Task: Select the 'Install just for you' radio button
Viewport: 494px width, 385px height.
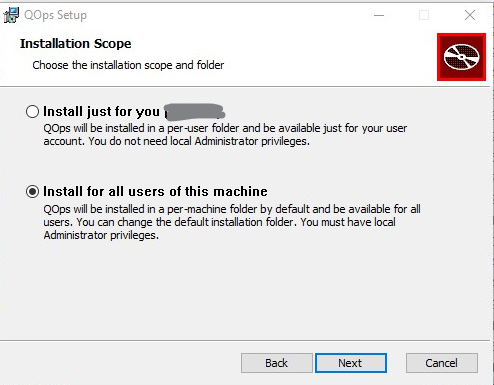Action: 32,111
